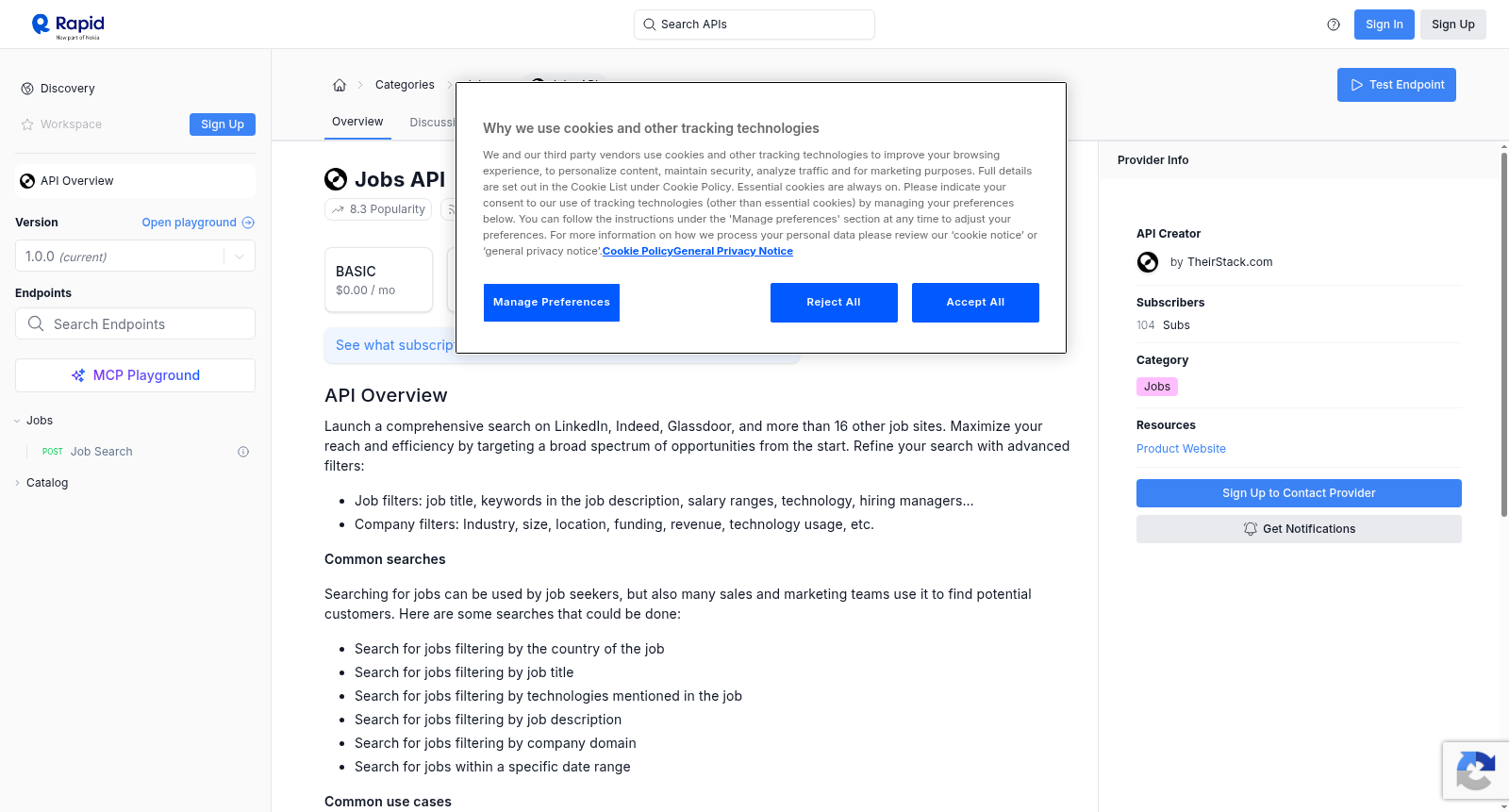Open the Cookie Policy link
The height and width of the screenshot is (812, 1509).
click(638, 251)
